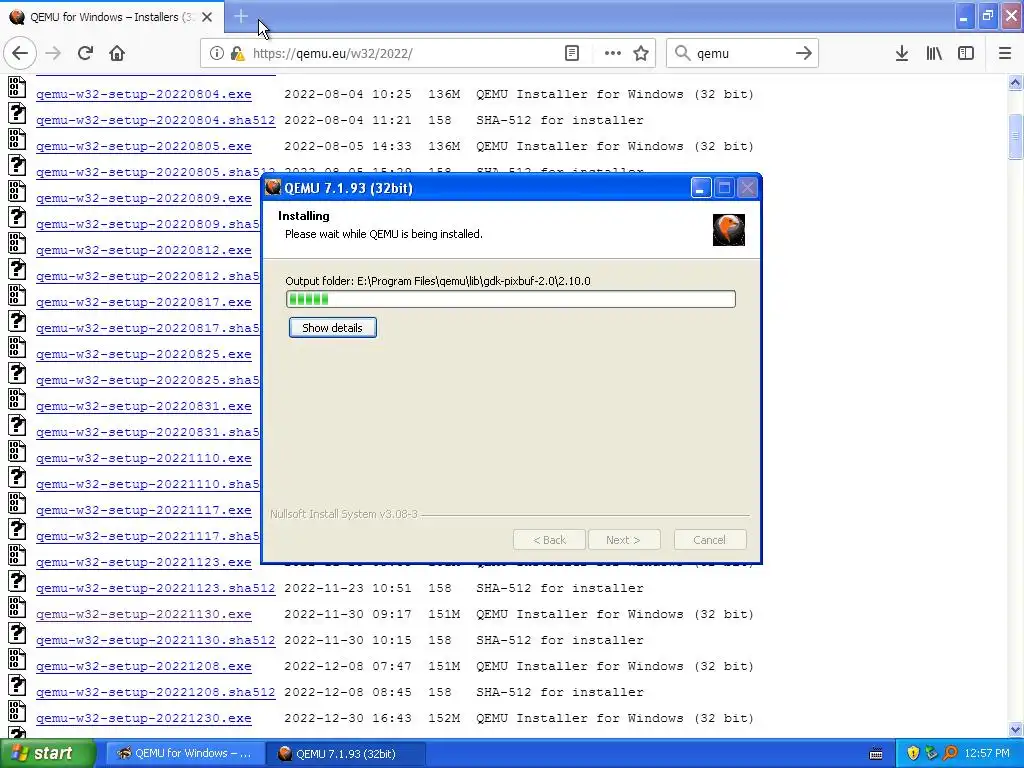
Task: Show the sidebar panel
Action: point(966,54)
